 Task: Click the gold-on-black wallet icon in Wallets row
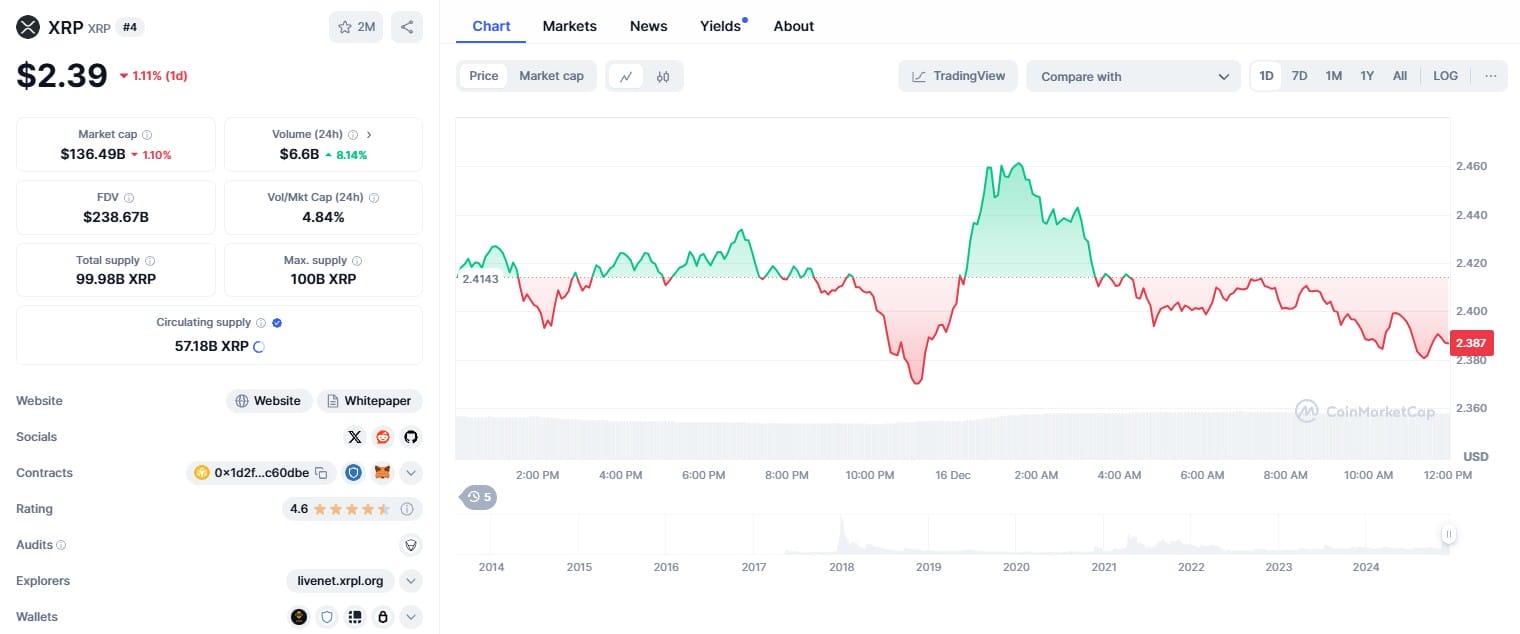(299, 617)
